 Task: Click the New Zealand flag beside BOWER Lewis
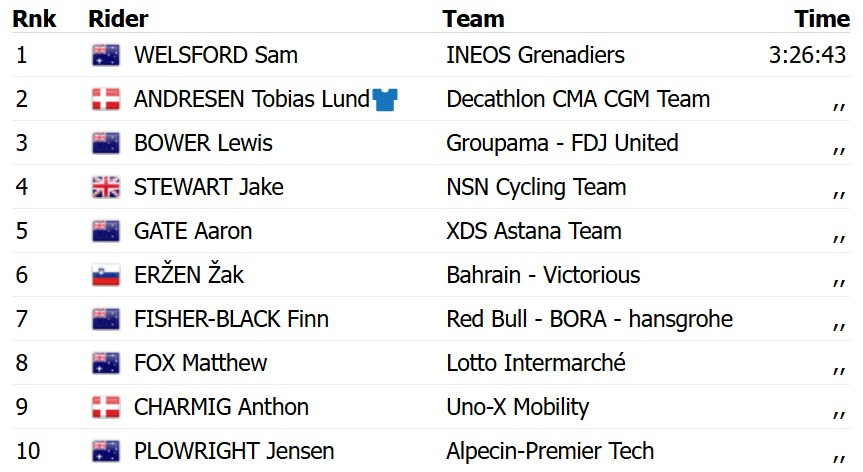(x=105, y=143)
